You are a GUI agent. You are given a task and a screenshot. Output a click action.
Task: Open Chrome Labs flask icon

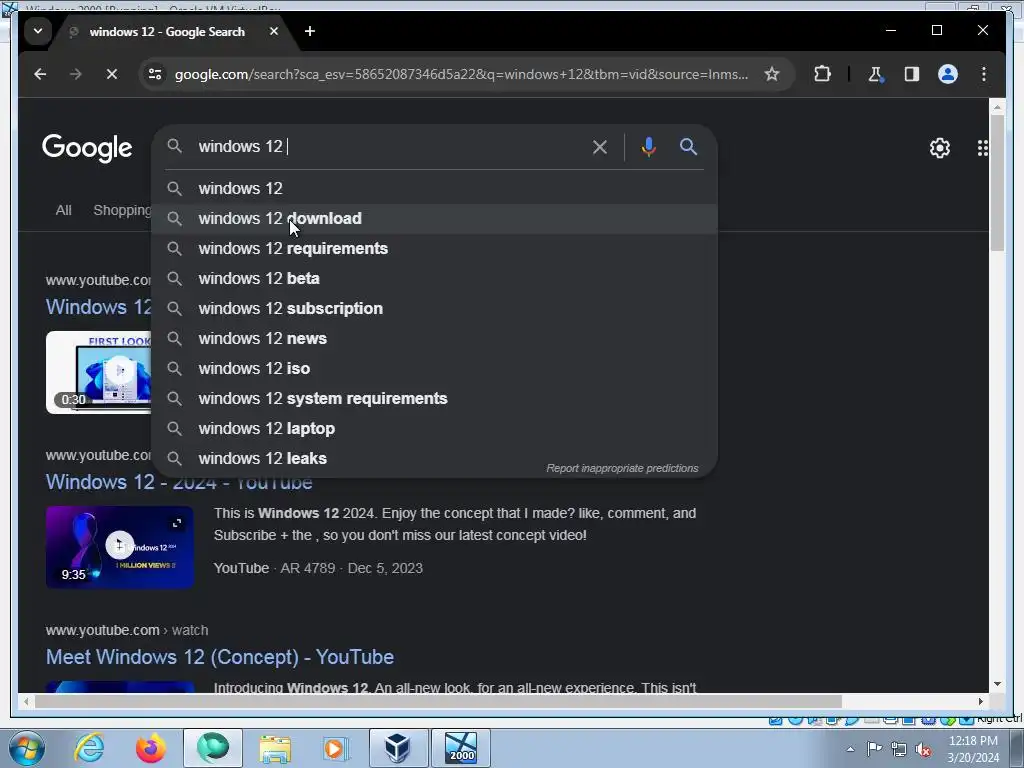tap(875, 74)
